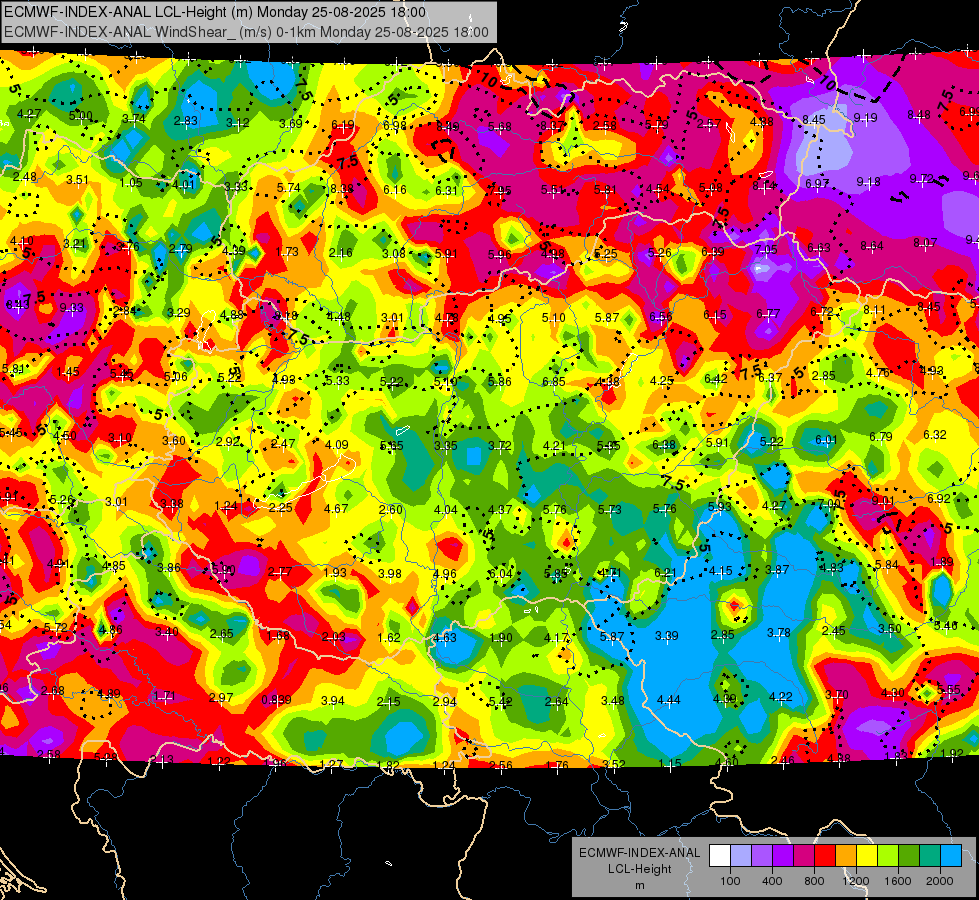Click the legend tick label 400
Viewport: 979px width, 900px height.
[772, 881]
